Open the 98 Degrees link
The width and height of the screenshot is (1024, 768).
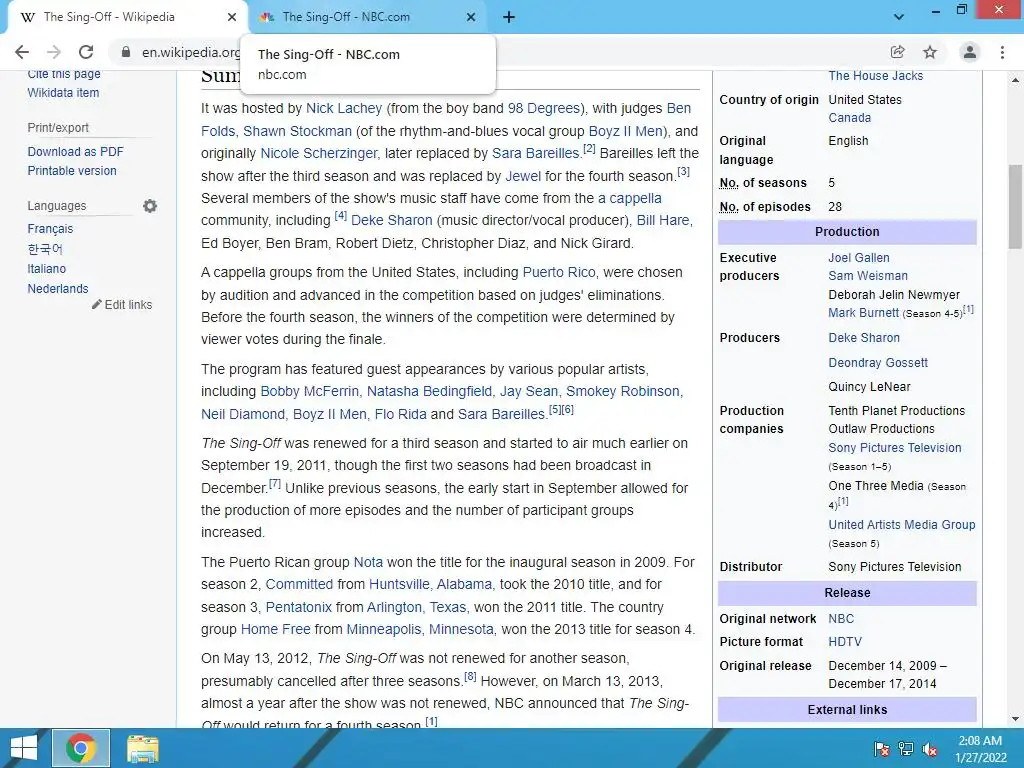pyautogui.click(x=543, y=108)
